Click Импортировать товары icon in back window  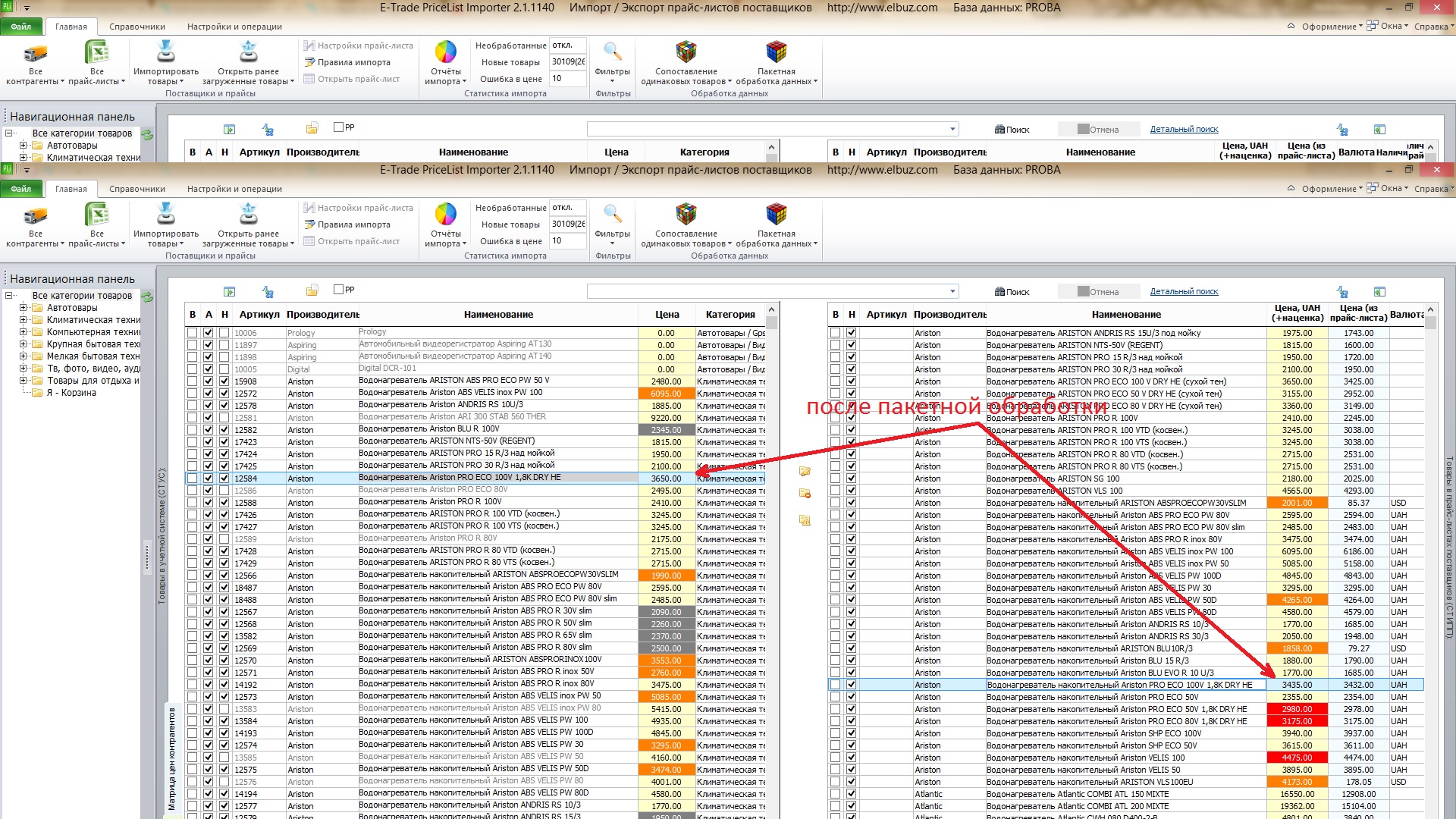point(165,52)
